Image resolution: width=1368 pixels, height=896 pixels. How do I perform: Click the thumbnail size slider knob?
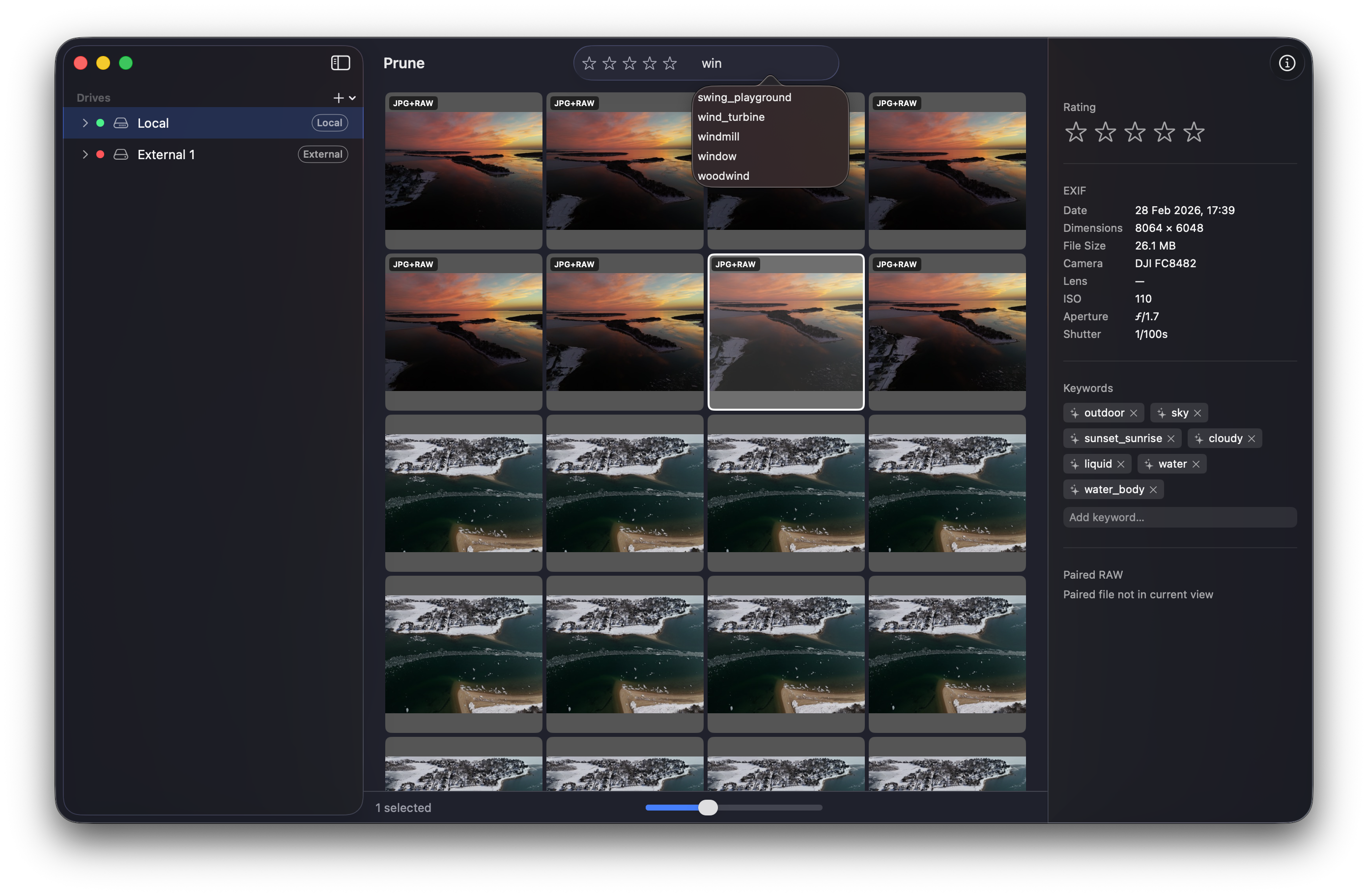(708, 808)
